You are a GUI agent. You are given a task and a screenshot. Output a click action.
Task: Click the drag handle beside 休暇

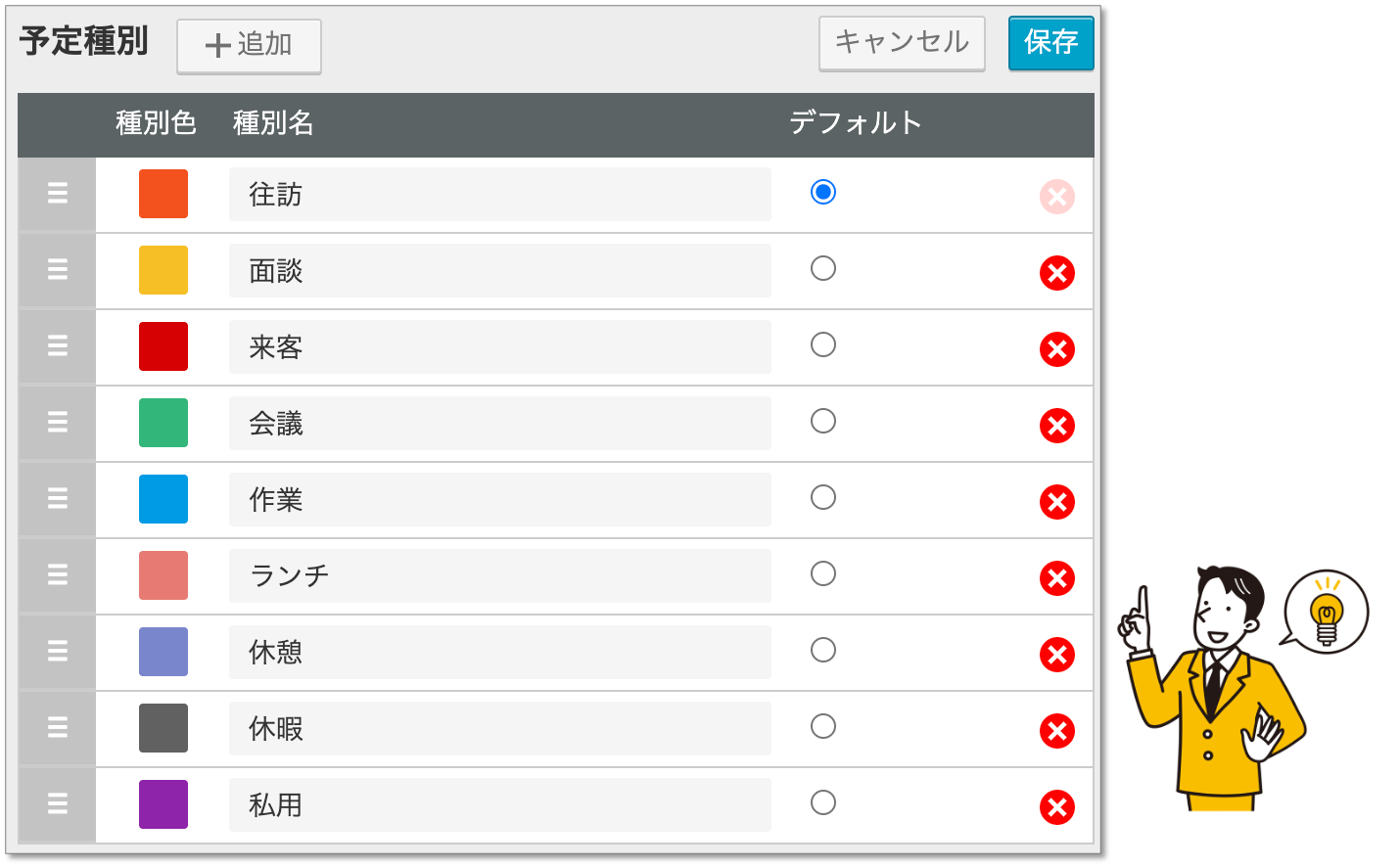58,728
